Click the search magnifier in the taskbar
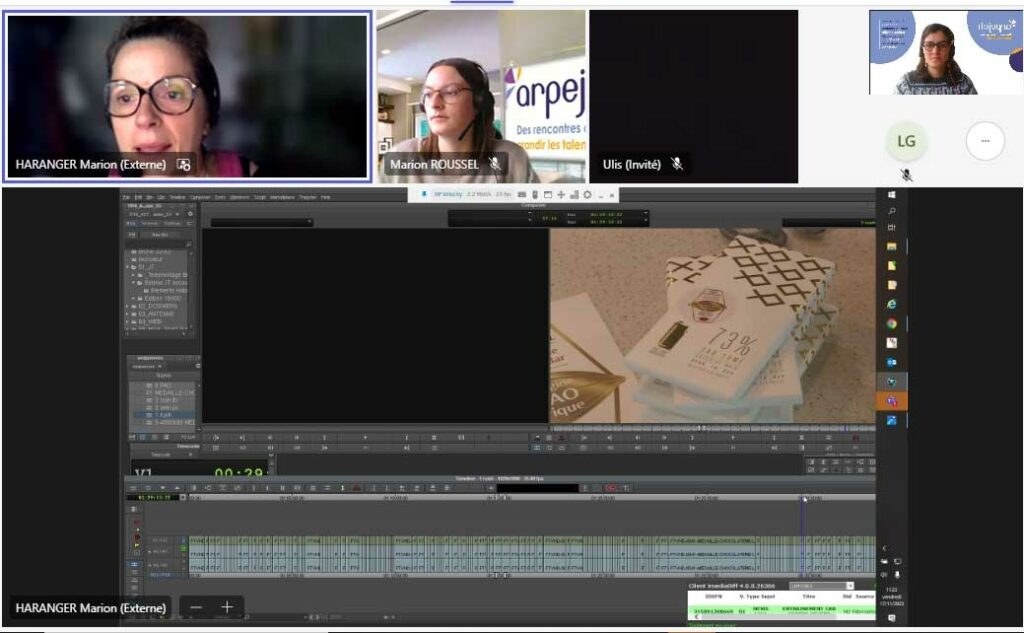Image resolution: width=1024 pixels, height=633 pixels. click(891, 211)
